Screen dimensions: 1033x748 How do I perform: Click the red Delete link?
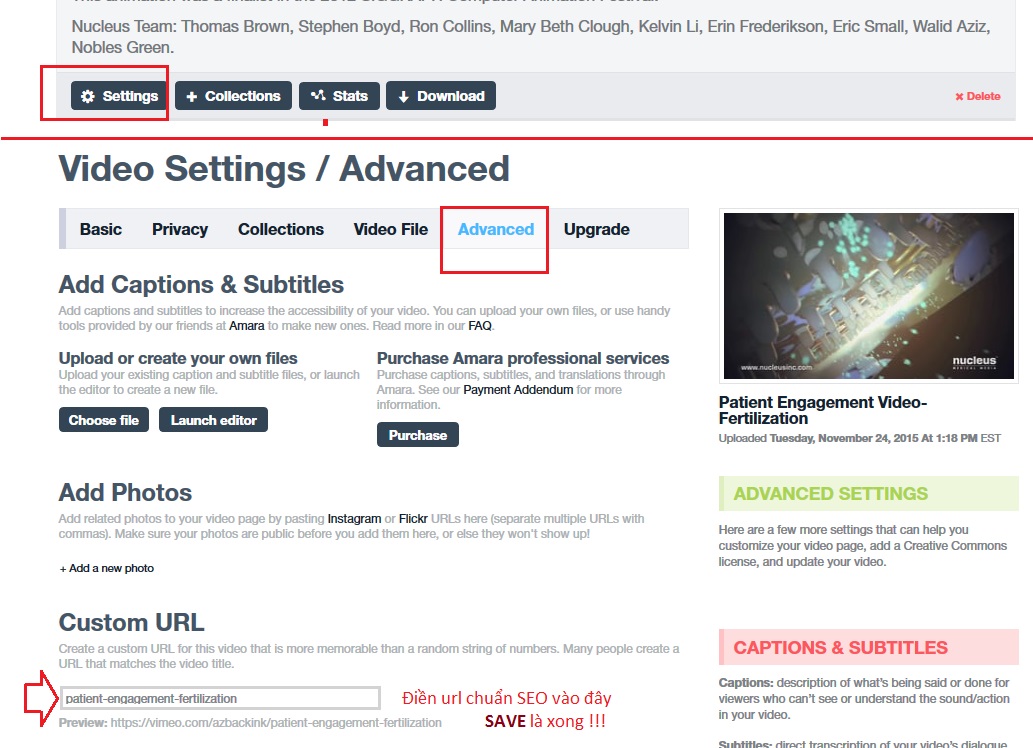pos(978,96)
